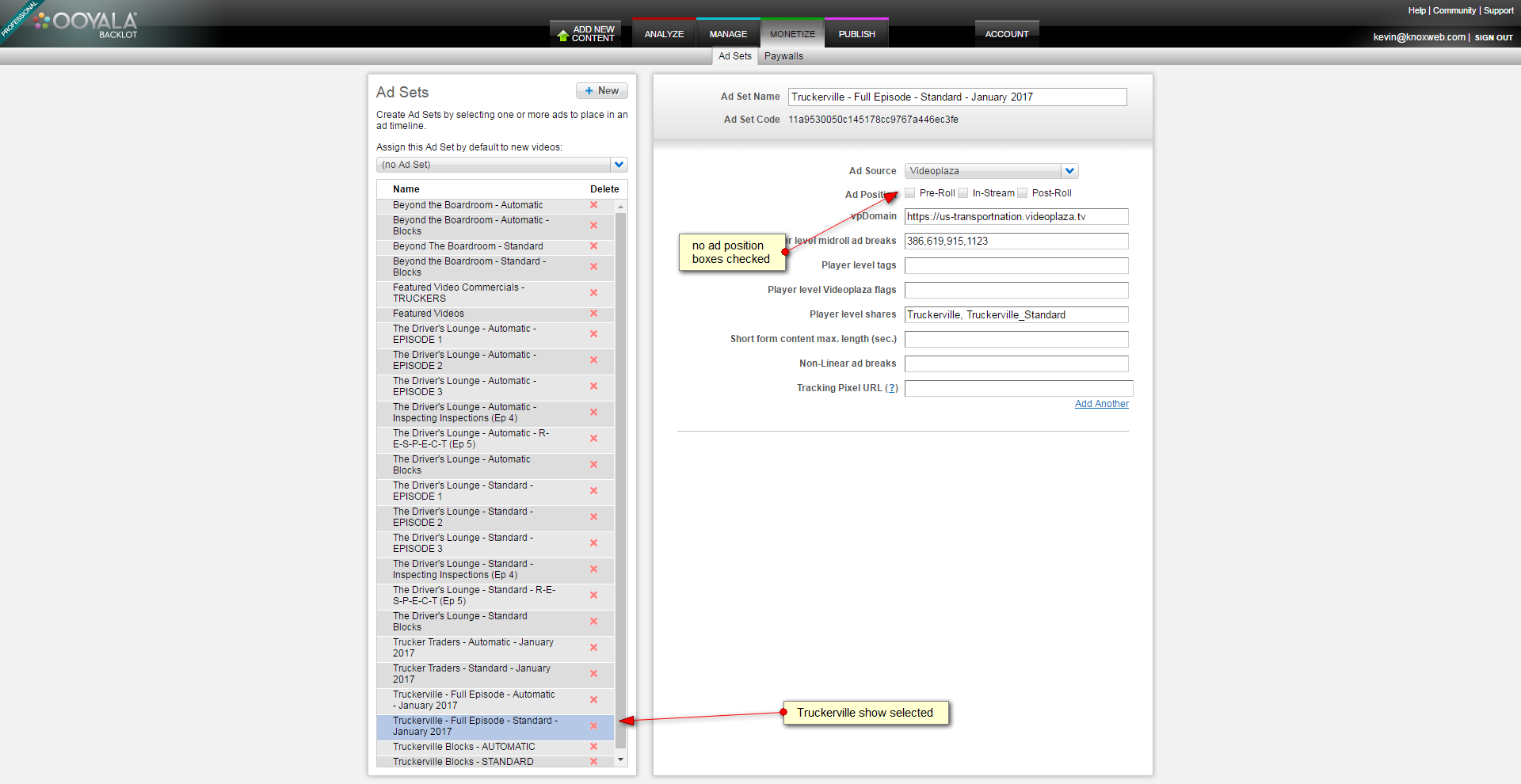Visit the Community link
Image resolution: width=1521 pixels, height=784 pixels.
coord(1454,10)
